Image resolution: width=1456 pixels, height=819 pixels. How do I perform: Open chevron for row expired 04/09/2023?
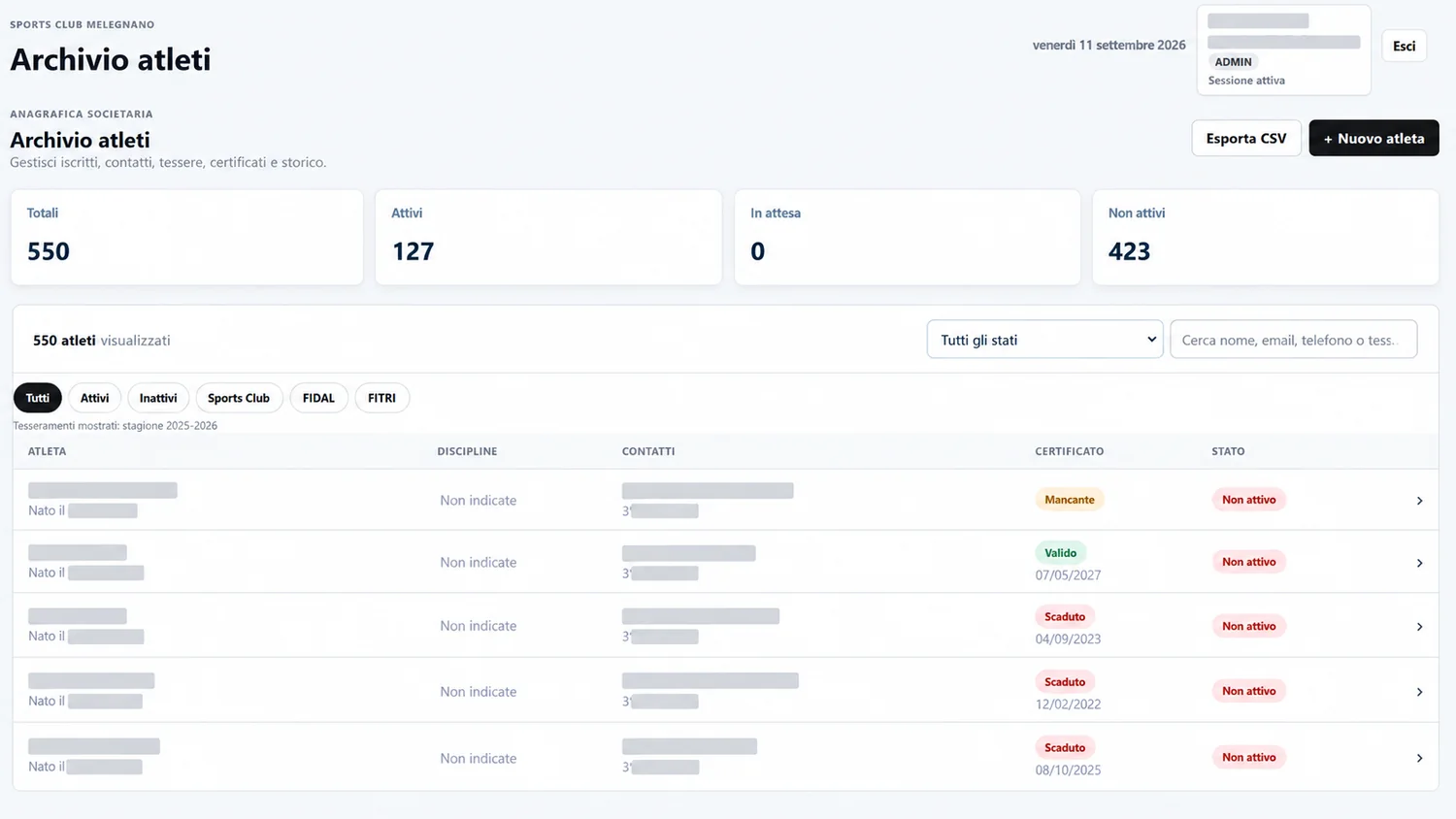click(x=1419, y=627)
